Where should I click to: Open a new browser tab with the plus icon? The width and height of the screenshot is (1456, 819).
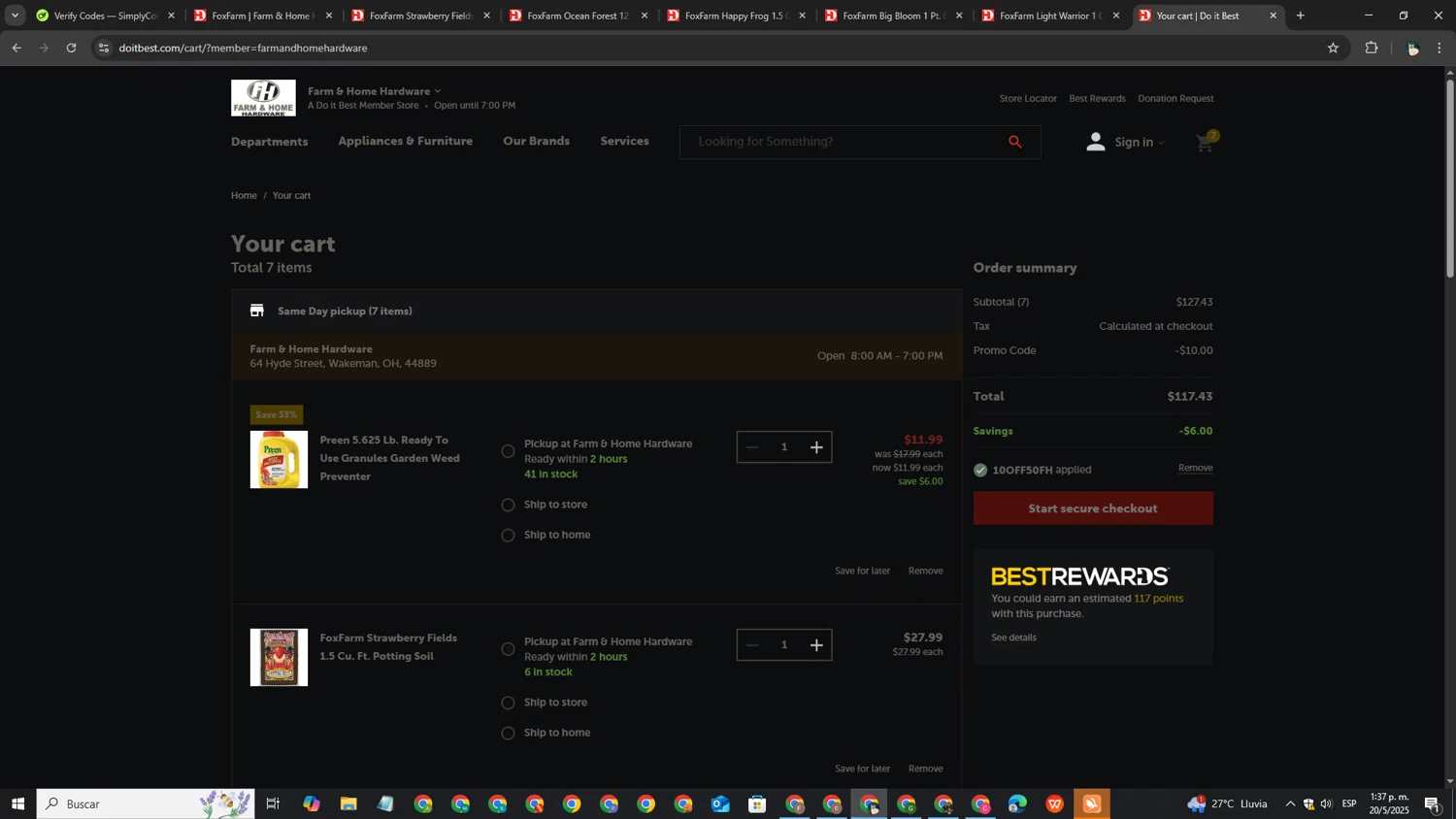click(1301, 16)
